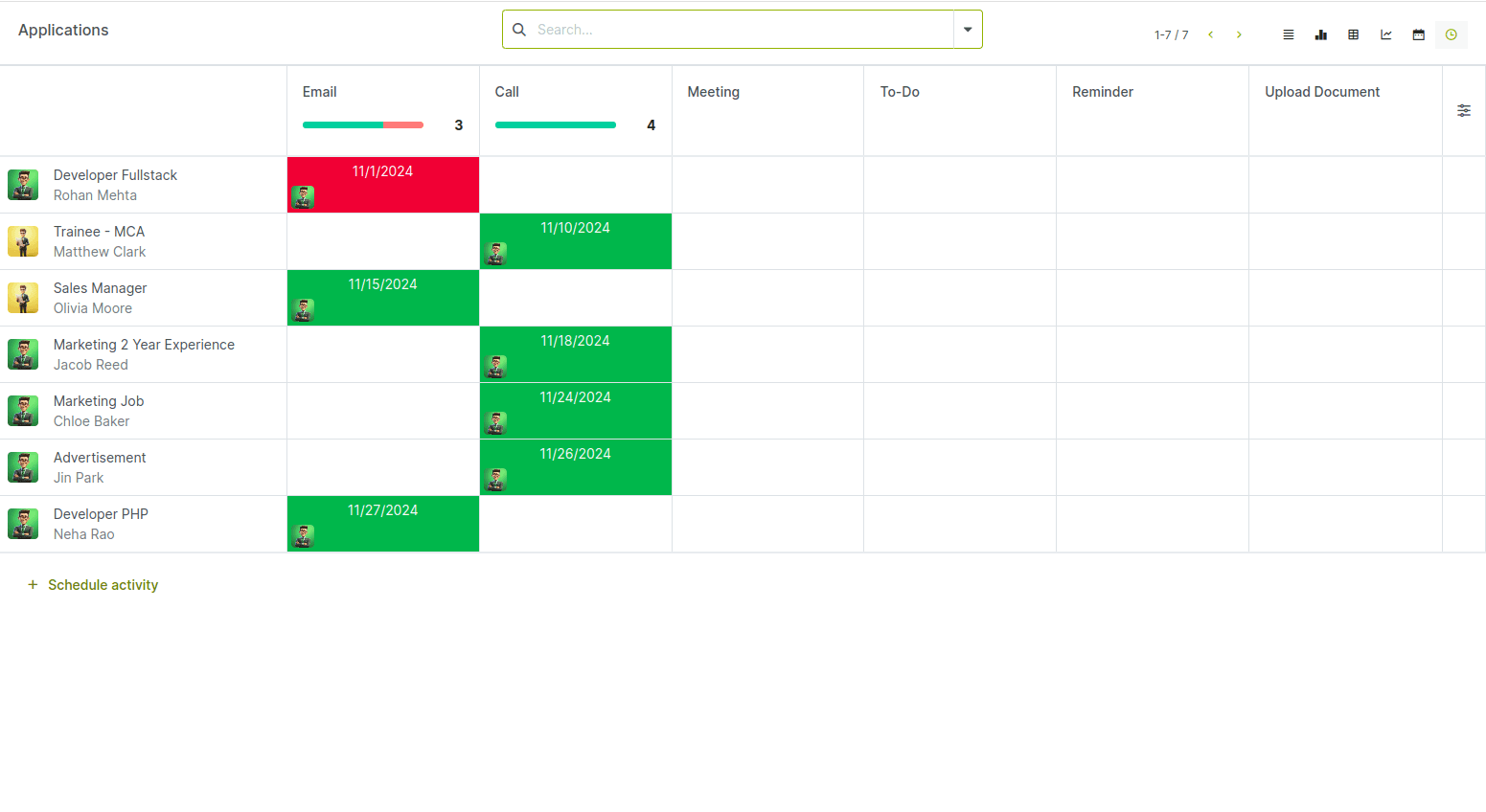The width and height of the screenshot is (1486, 812).
Task: Click Call column progress bar
Action: click(x=556, y=124)
